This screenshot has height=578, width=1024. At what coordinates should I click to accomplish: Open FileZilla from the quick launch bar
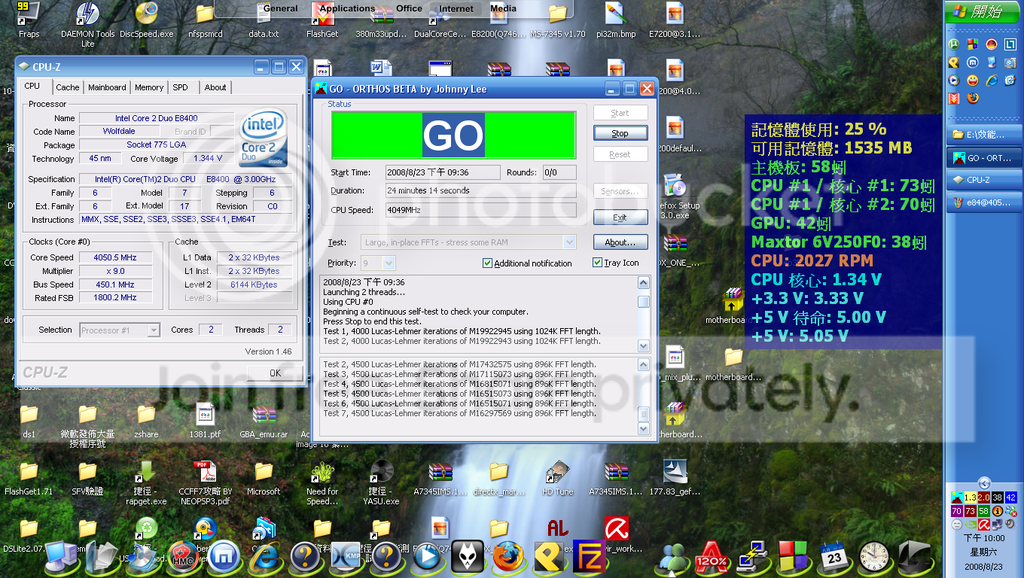[x=590, y=558]
